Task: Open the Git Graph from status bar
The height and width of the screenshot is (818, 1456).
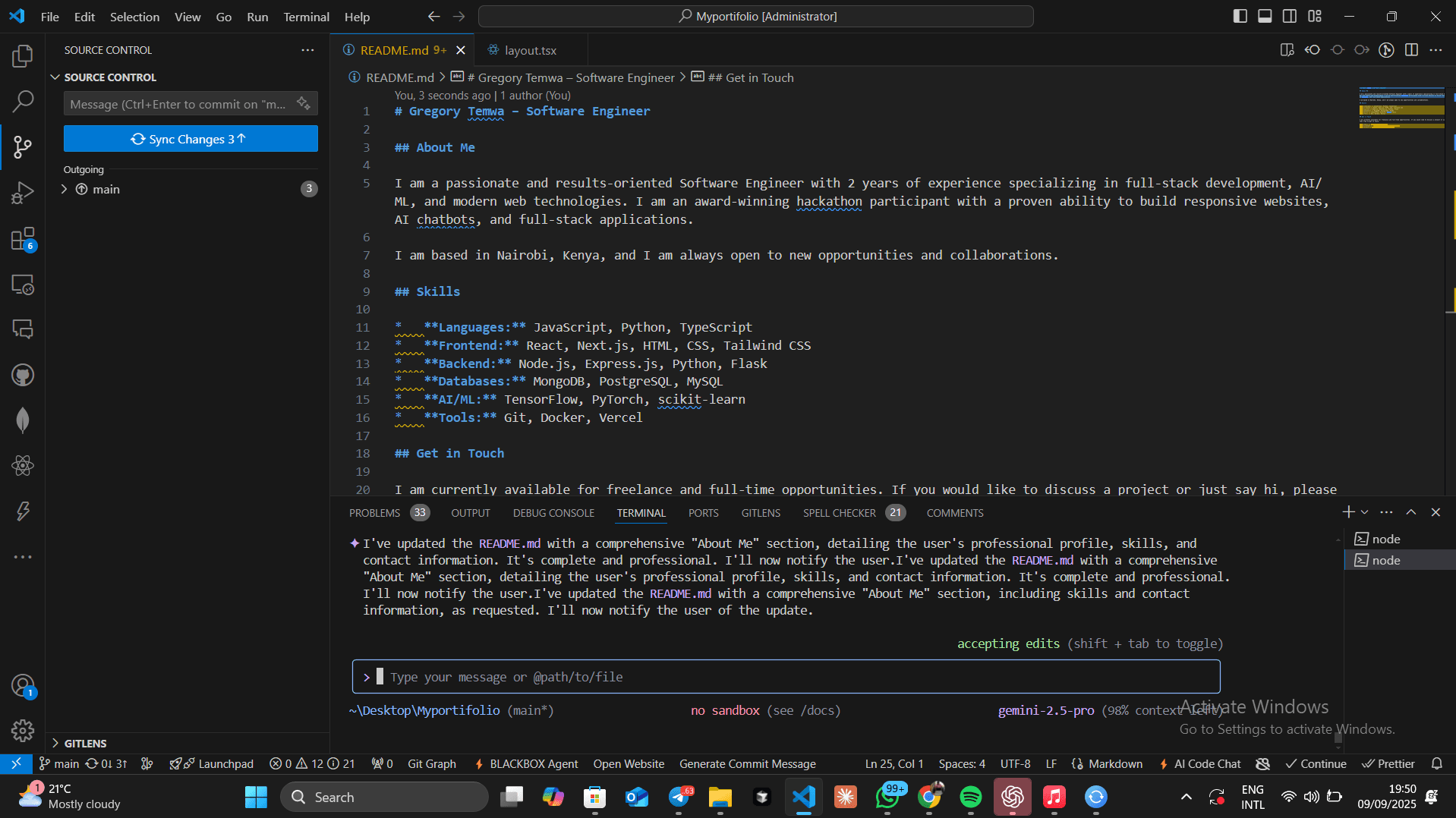Action: pyautogui.click(x=431, y=763)
